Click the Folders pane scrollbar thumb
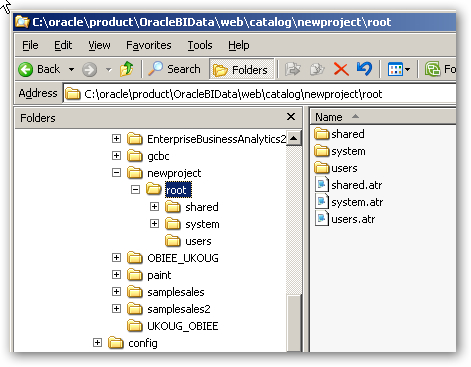This screenshot has height=367, width=471. click(294, 323)
